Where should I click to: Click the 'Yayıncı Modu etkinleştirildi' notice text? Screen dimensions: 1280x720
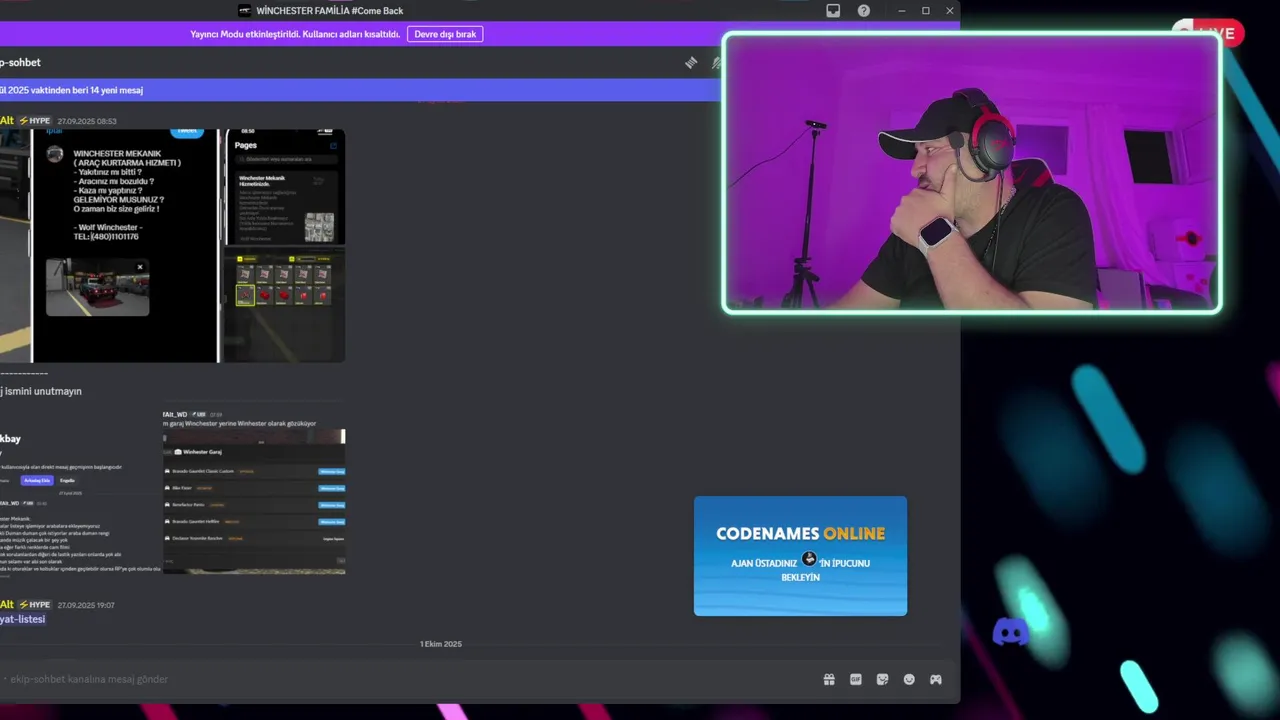(x=295, y=34)
